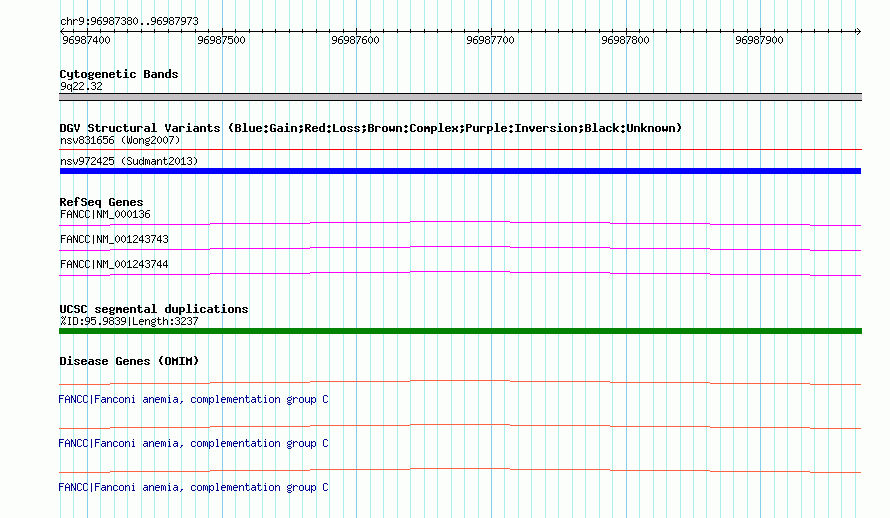Select the %ID:95.9839|Length:3237 duplication label

[129, 322]
